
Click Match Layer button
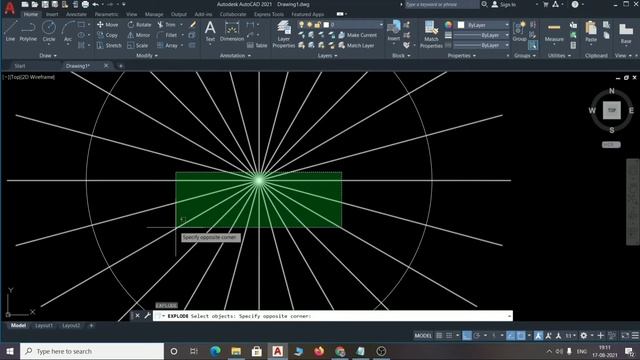[356, 45]
